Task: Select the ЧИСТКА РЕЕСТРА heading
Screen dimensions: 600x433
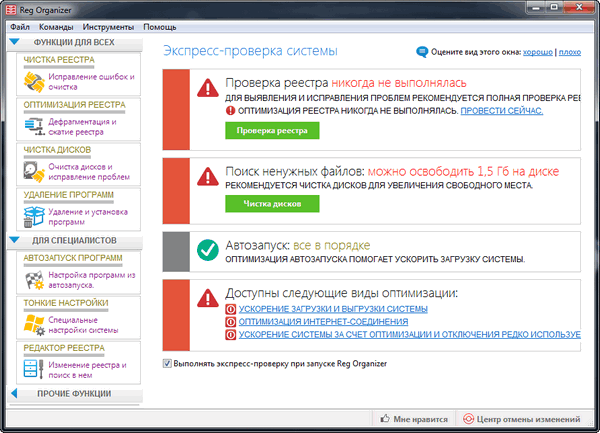Action: [x=59, y=60]
